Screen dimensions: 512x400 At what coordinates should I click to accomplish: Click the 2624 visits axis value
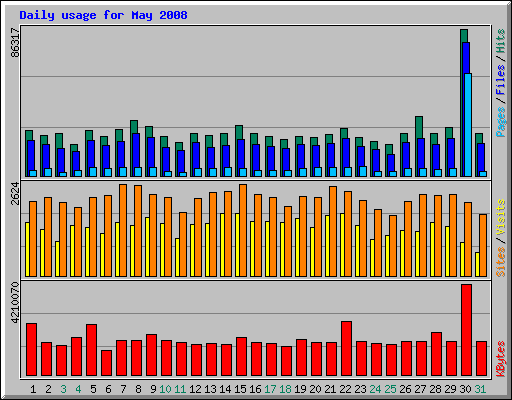(x=15, y=194)
